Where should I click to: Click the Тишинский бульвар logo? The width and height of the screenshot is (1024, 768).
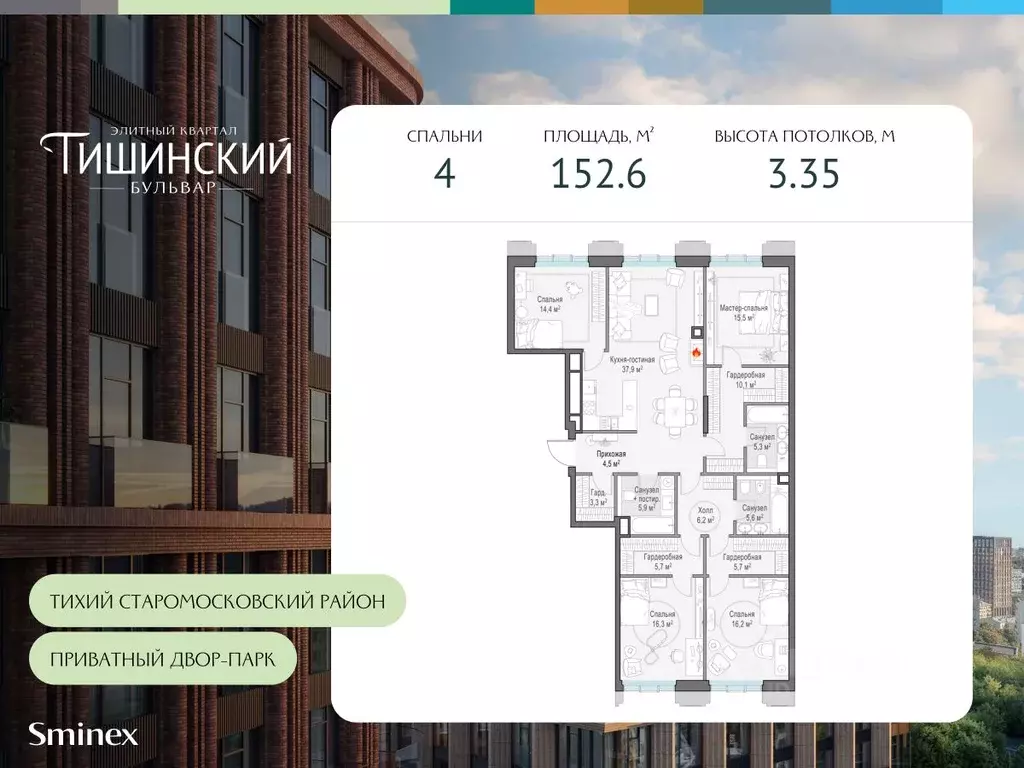coord(166,159)
